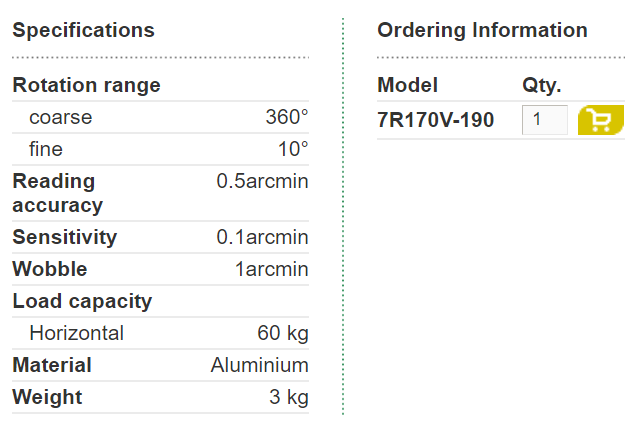Click the 360° coarse rotation value
643x432 pixels.
coord(287,117)
